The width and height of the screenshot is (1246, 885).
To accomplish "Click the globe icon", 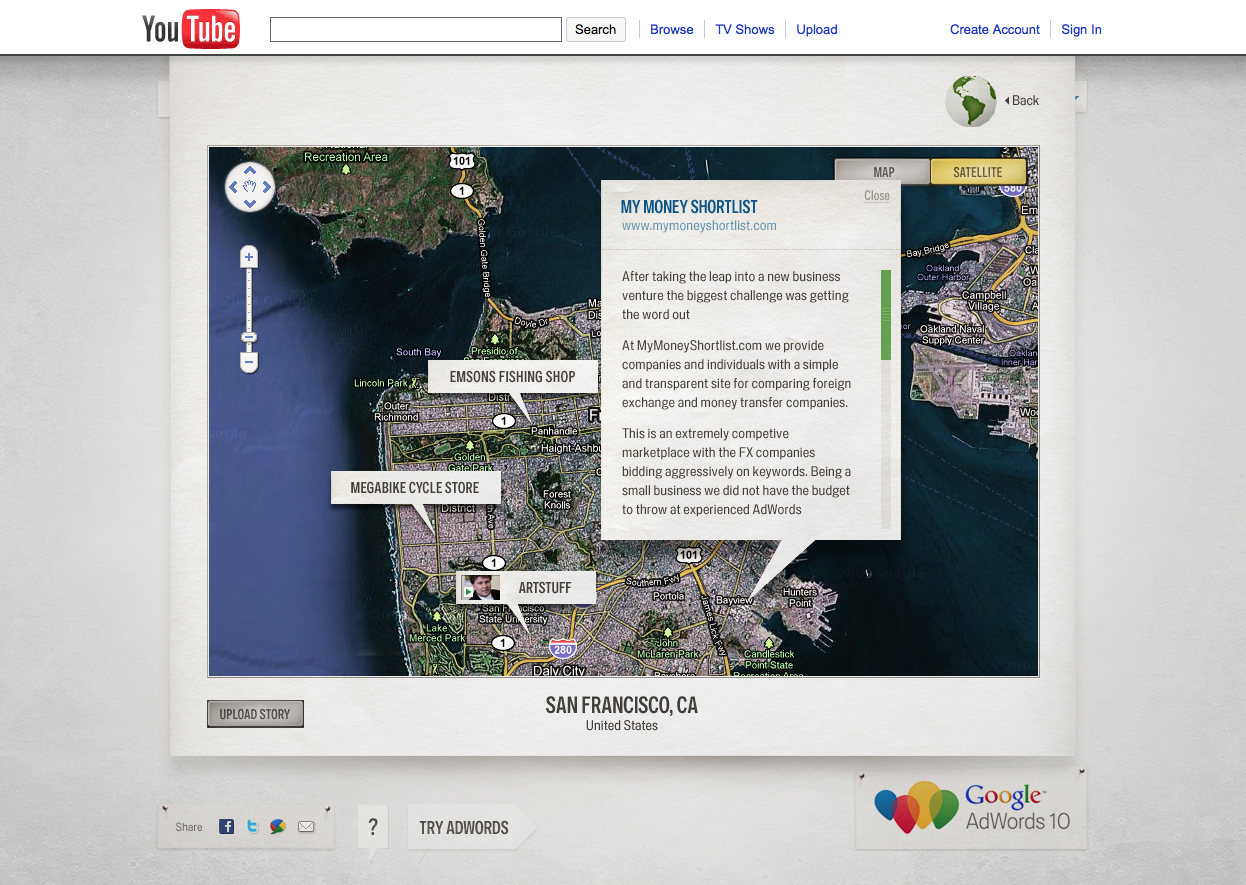I will [x=971, y=101].
